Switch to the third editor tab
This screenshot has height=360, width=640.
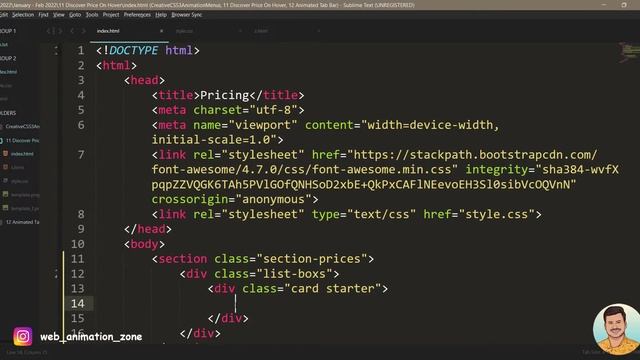tap(261, 31)
